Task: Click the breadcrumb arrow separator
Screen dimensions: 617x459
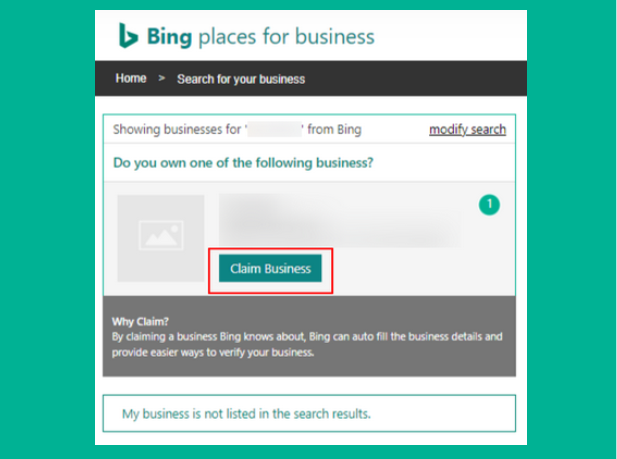Action: tap(161, 78)
